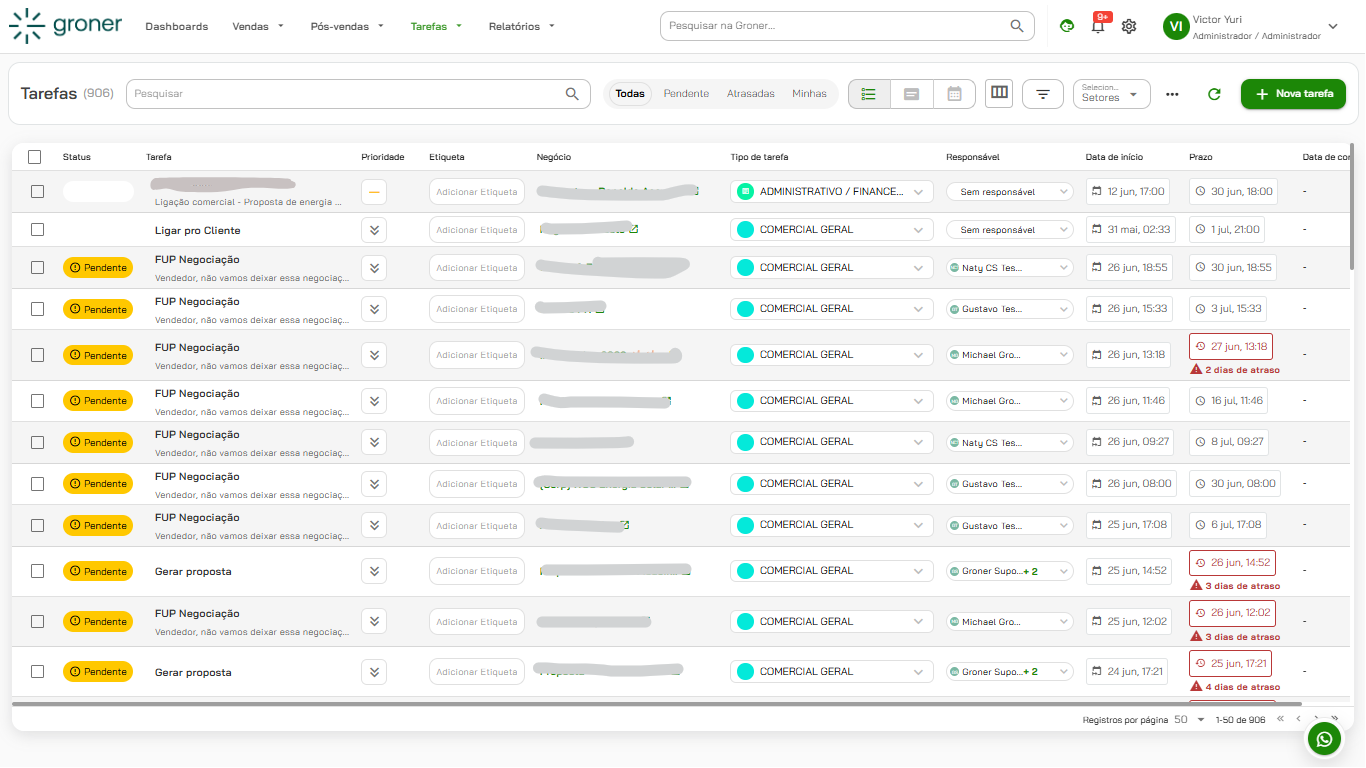The width and height of the screenshot is (1366, 768).
Task: Open the notifications bell
Action: pos(1098,26)
